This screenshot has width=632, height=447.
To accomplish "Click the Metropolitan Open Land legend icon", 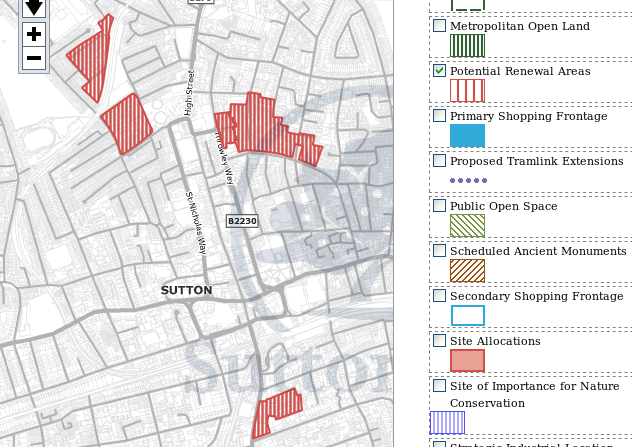I will (467, 46).
